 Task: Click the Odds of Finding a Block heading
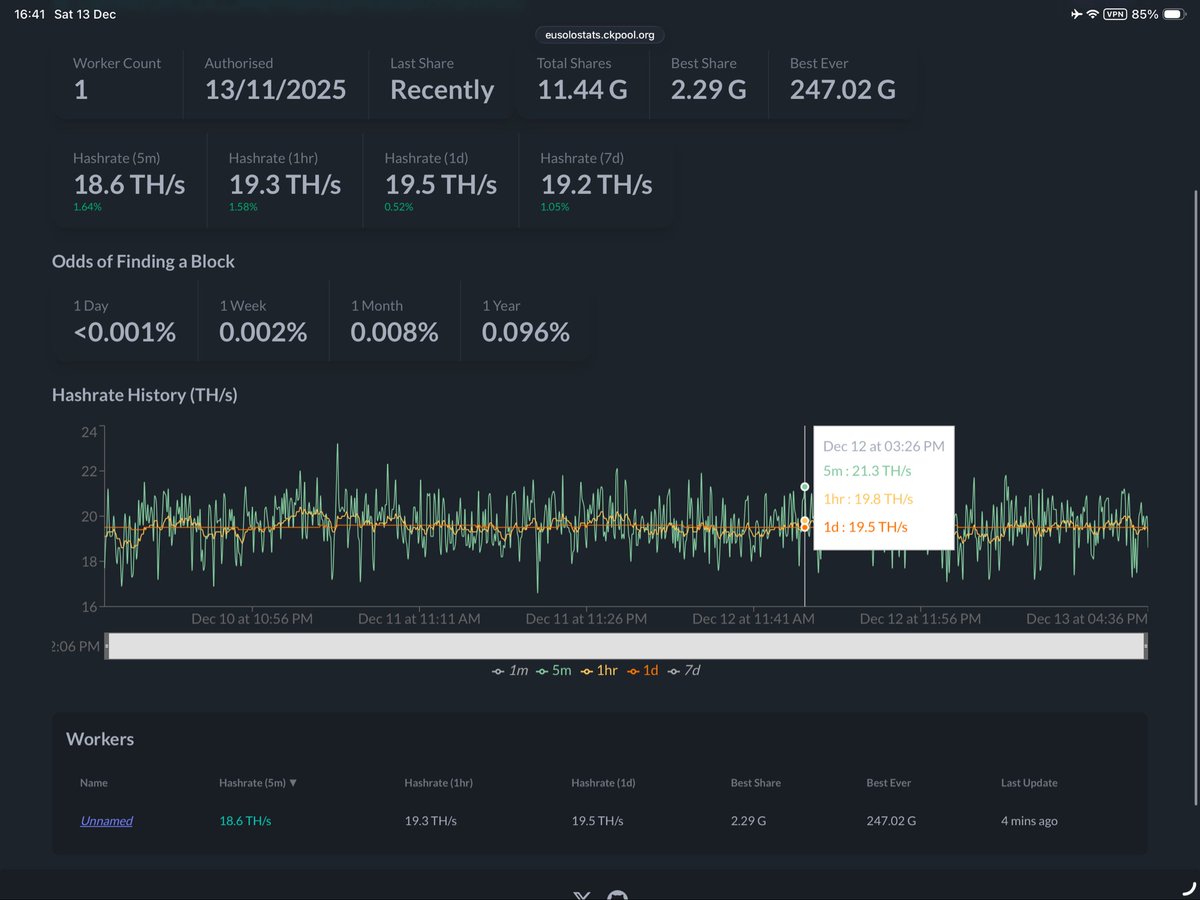coord(144,262)
